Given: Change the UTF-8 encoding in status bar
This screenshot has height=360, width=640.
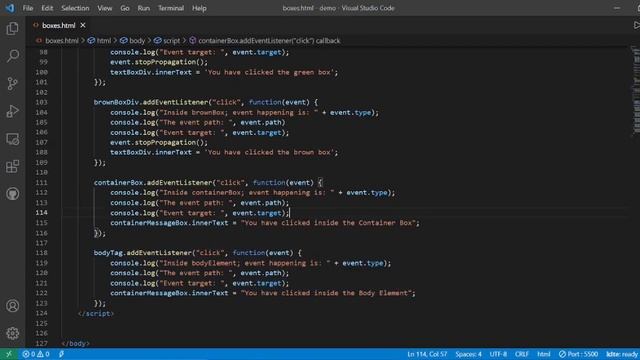Looking at the screenshot, I should 498,354.
